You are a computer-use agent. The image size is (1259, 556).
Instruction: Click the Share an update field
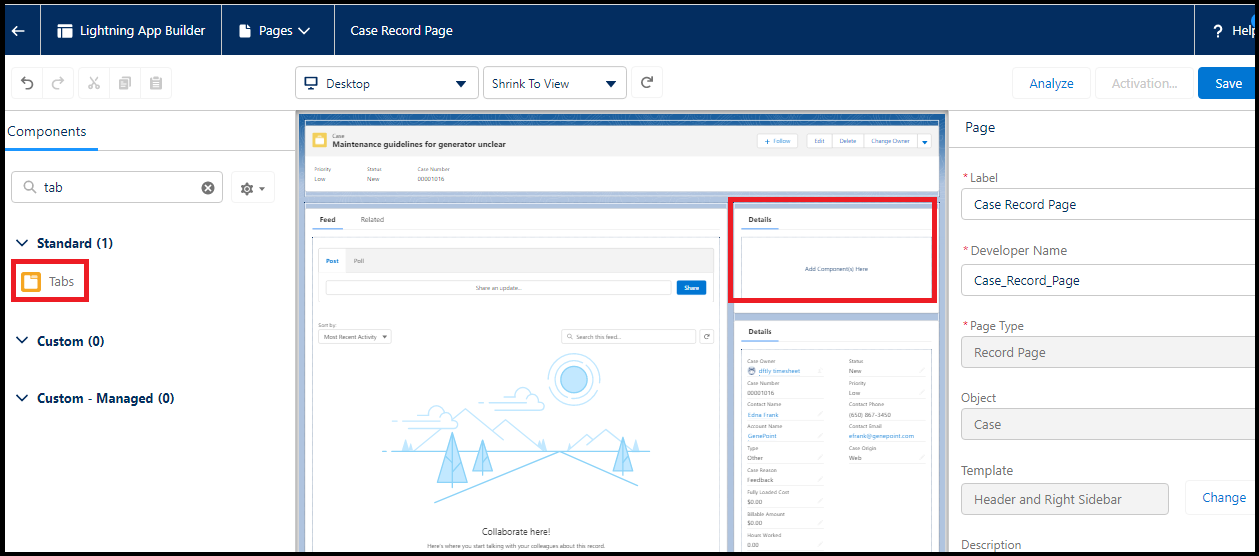pos(498,288)
